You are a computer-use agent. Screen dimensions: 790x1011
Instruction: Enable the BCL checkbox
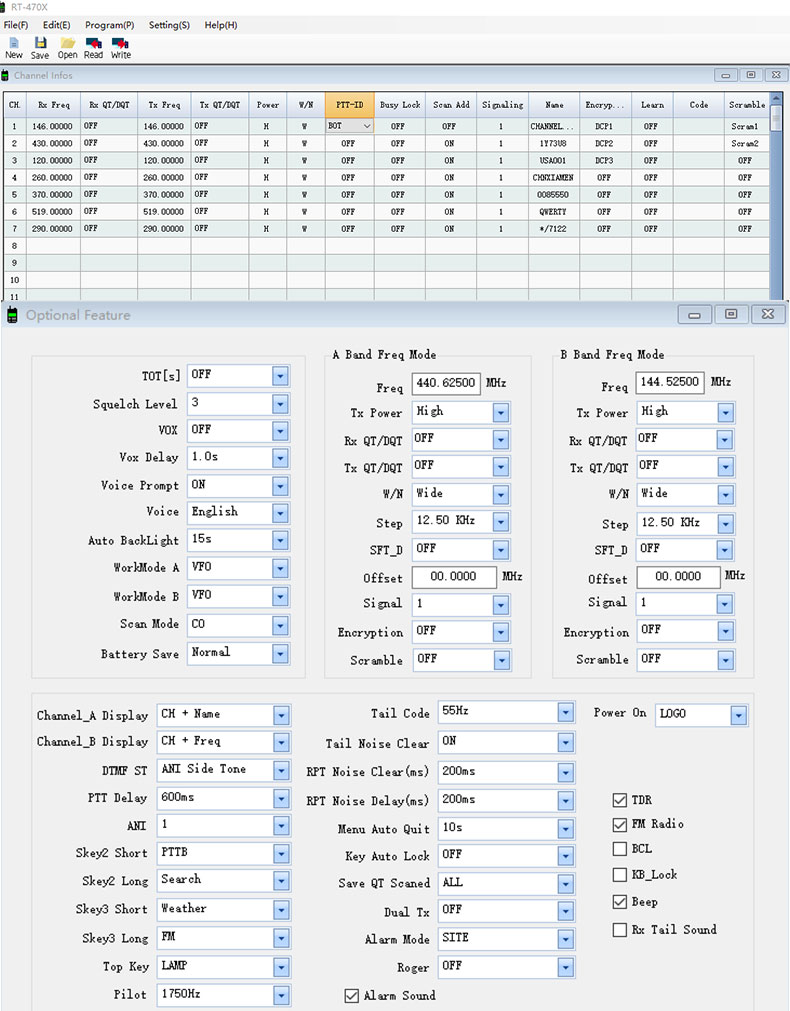(x=620, y=849)
